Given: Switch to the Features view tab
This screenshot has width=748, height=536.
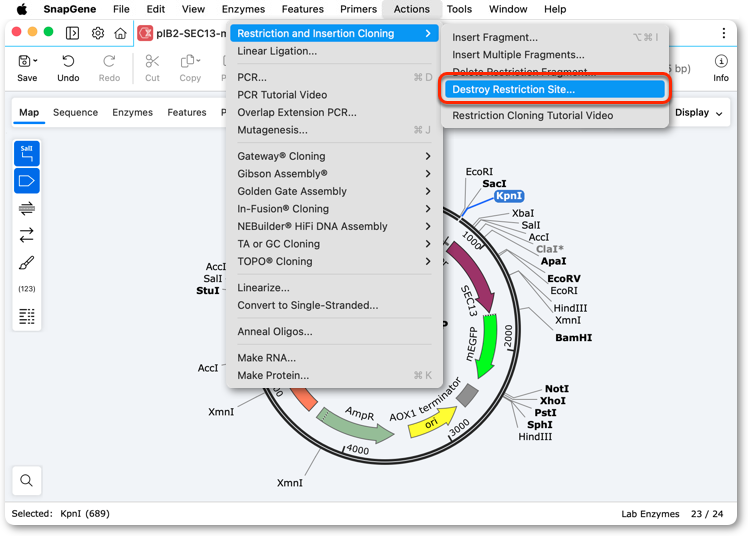Looking at the screenshot, I should coord(187,113).
